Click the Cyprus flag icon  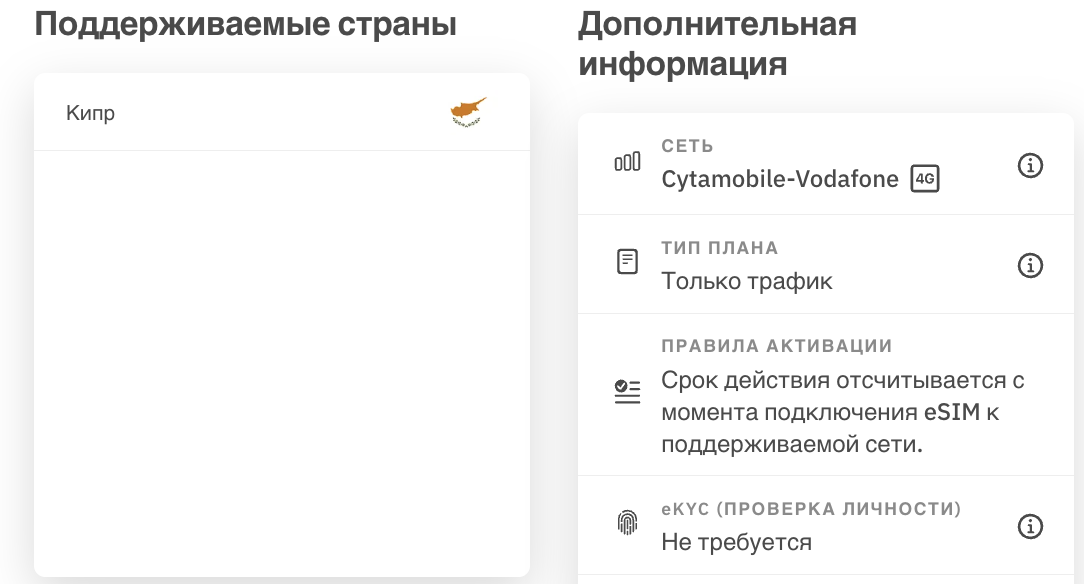[469, 113]
